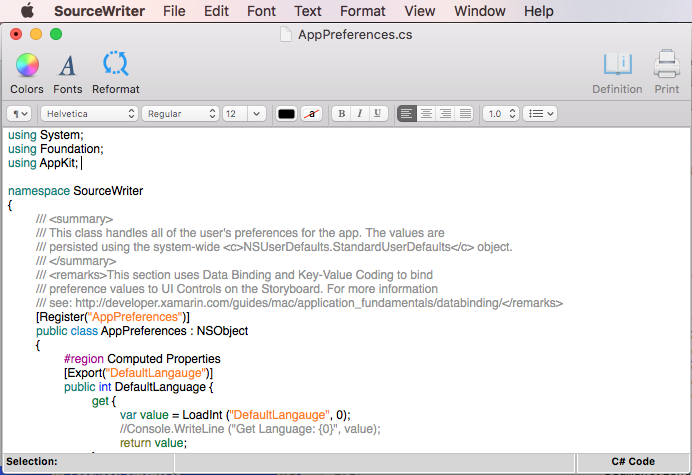Open the View menu

tap(420, 11)
